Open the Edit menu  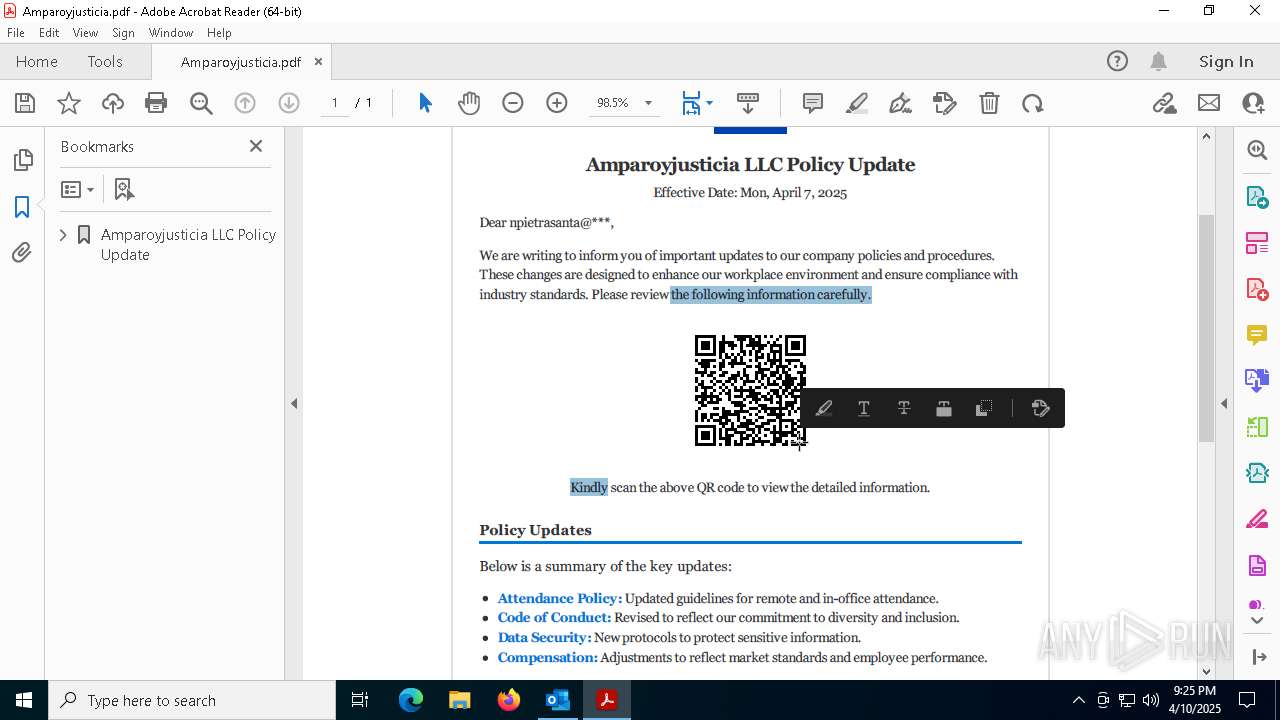[49, 32]
